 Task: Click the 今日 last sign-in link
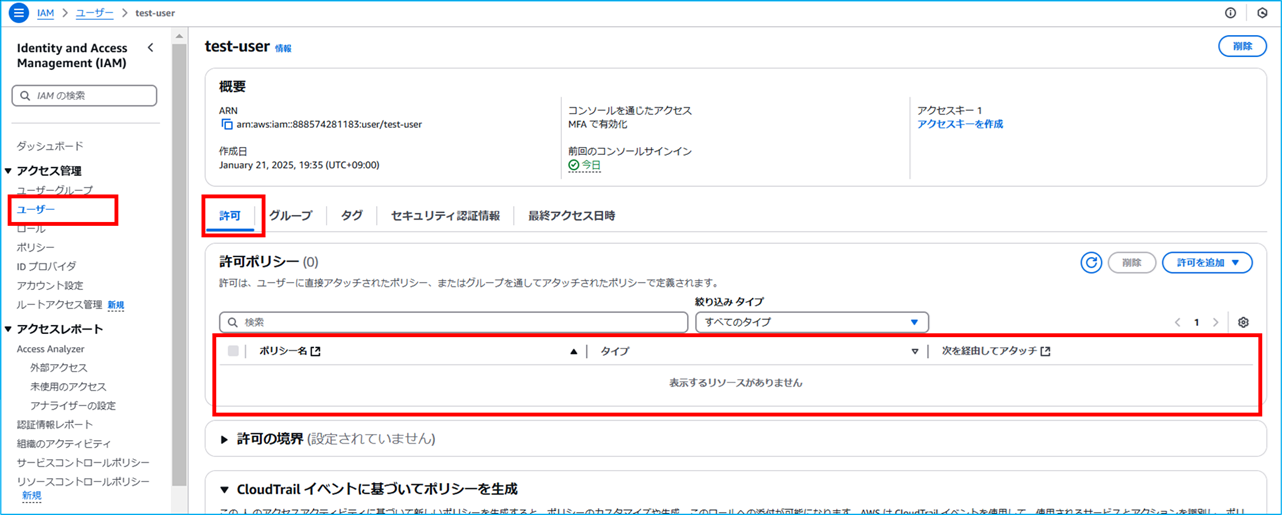coord(591,165)
